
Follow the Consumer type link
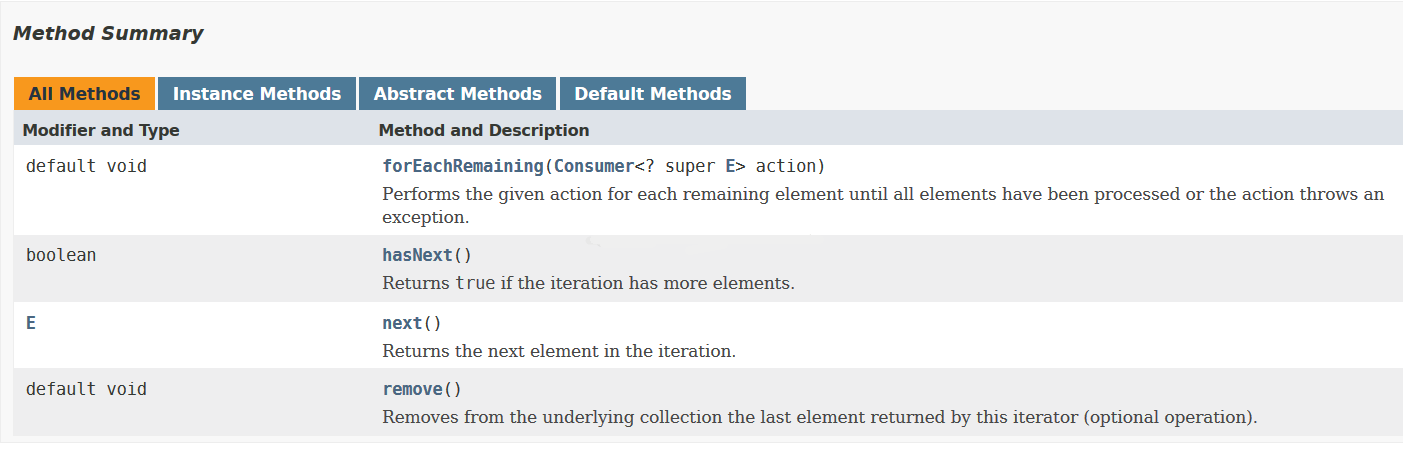593,166
